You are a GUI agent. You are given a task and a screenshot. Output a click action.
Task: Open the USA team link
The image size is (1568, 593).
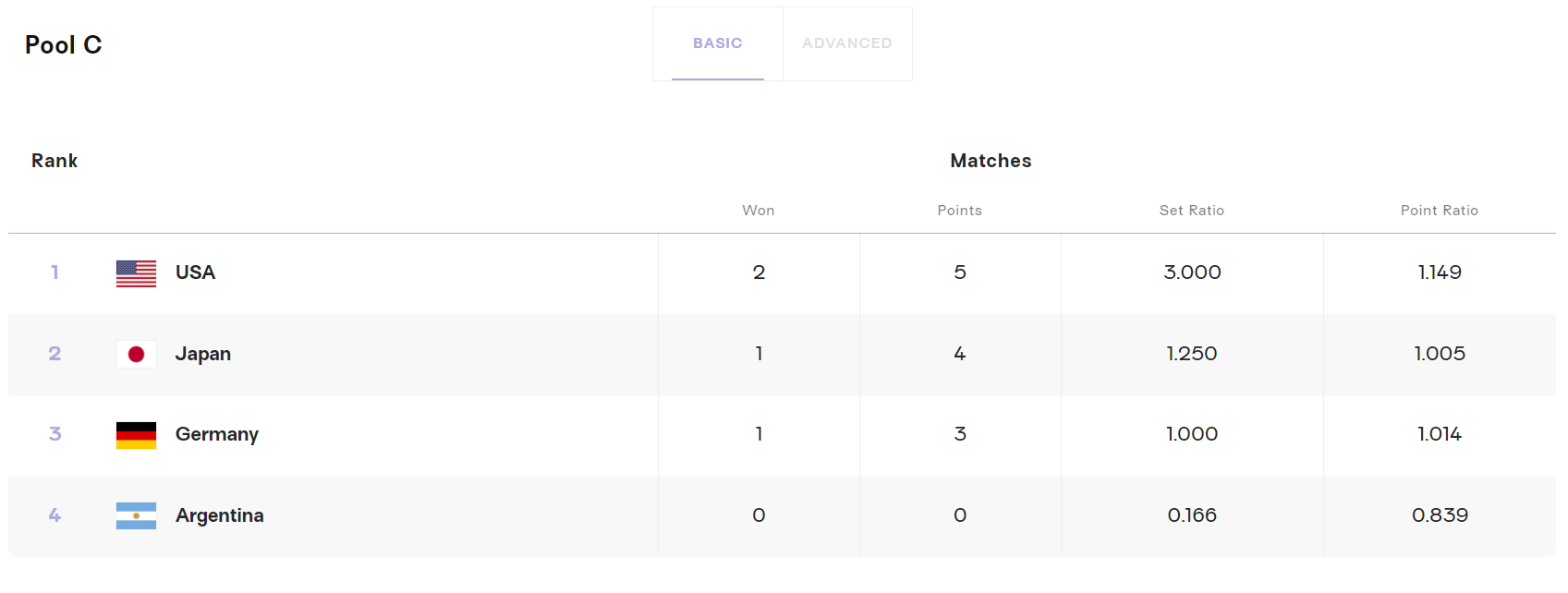(x=195, y=272)
